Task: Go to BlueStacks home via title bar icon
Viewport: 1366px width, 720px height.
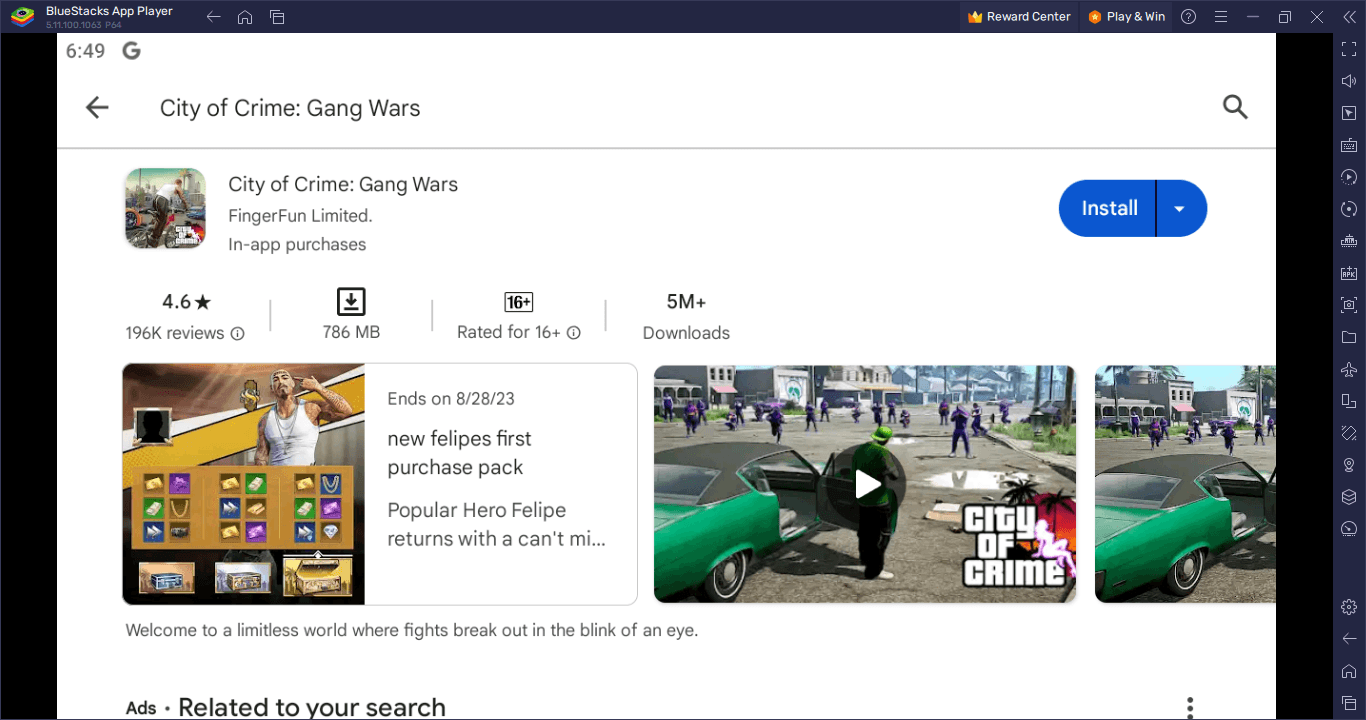Action: pos(245,17)
